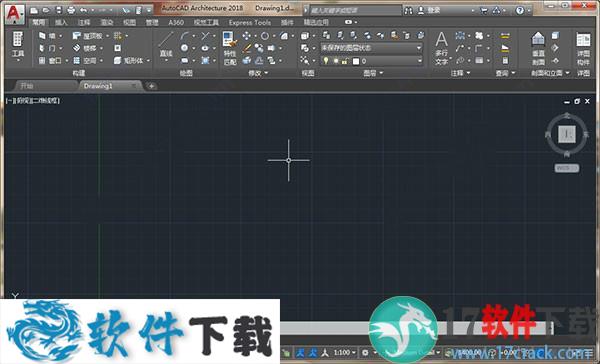Toggle the layer 0 freeze sun icon
The width and height of the screenshot is (600, 364).
coord(336,61)
